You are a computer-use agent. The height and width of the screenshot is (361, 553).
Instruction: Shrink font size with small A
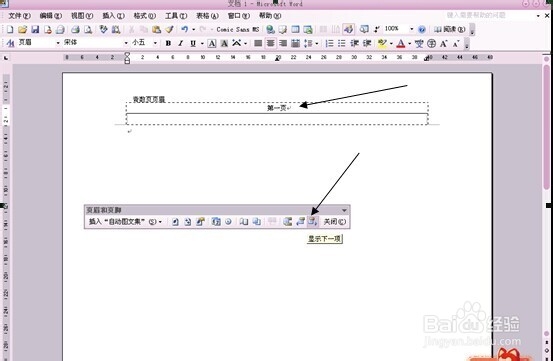[x=456, y=43]
